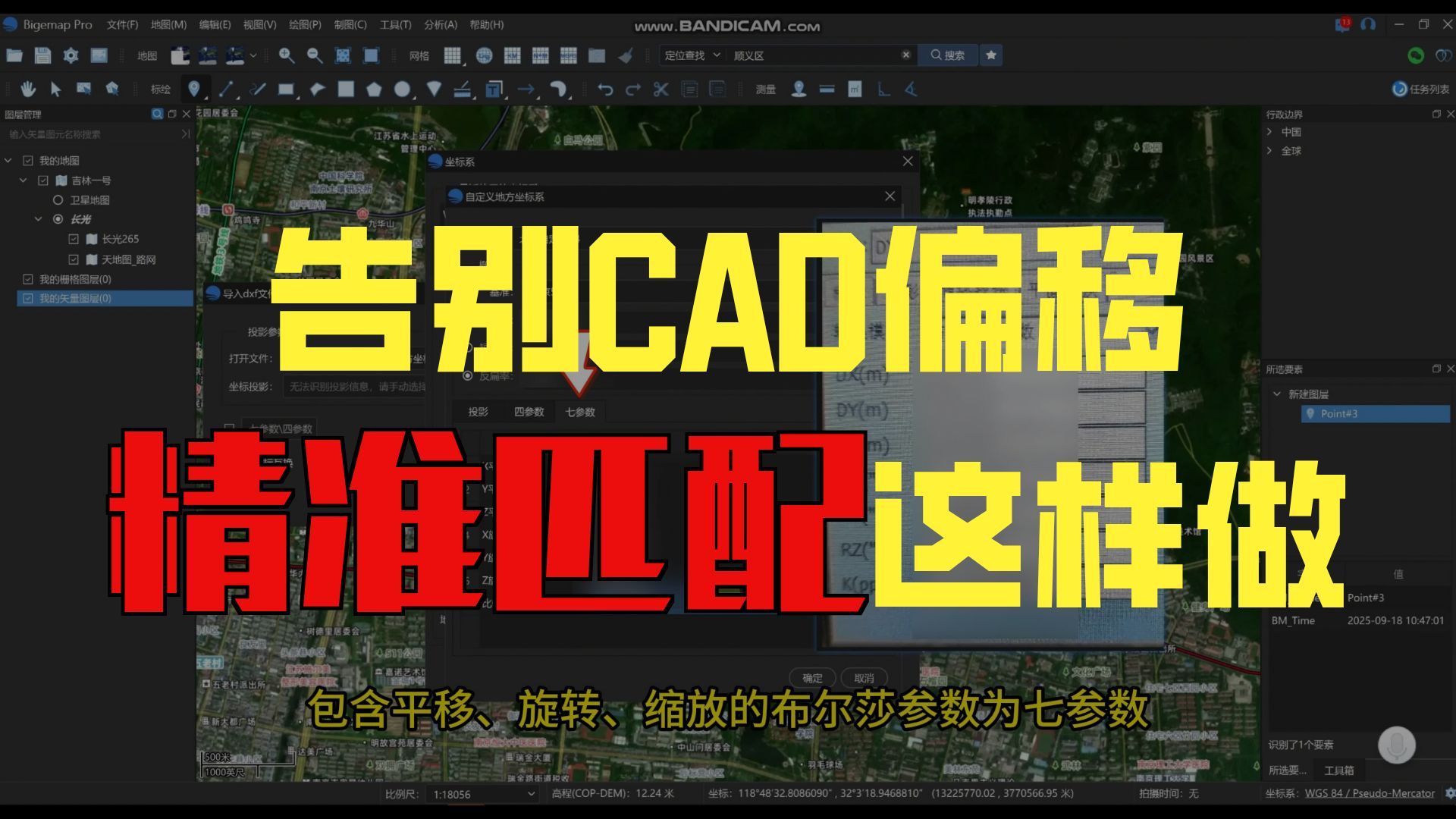
Task: Click the undo arrow icon
Action: (605, 89)
